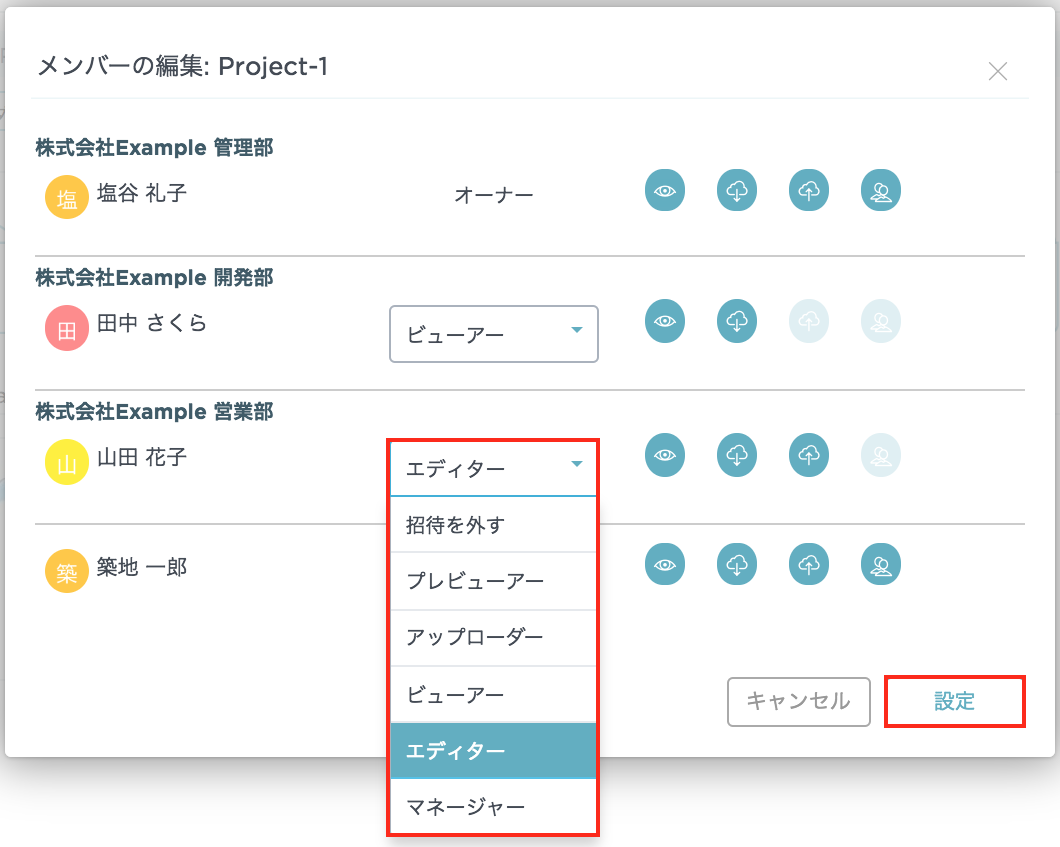The width and height of the screenshot is (1060, 847).
Task: Toggle the view eye icon for 築地 一郎
Action: tap(664, 564)
